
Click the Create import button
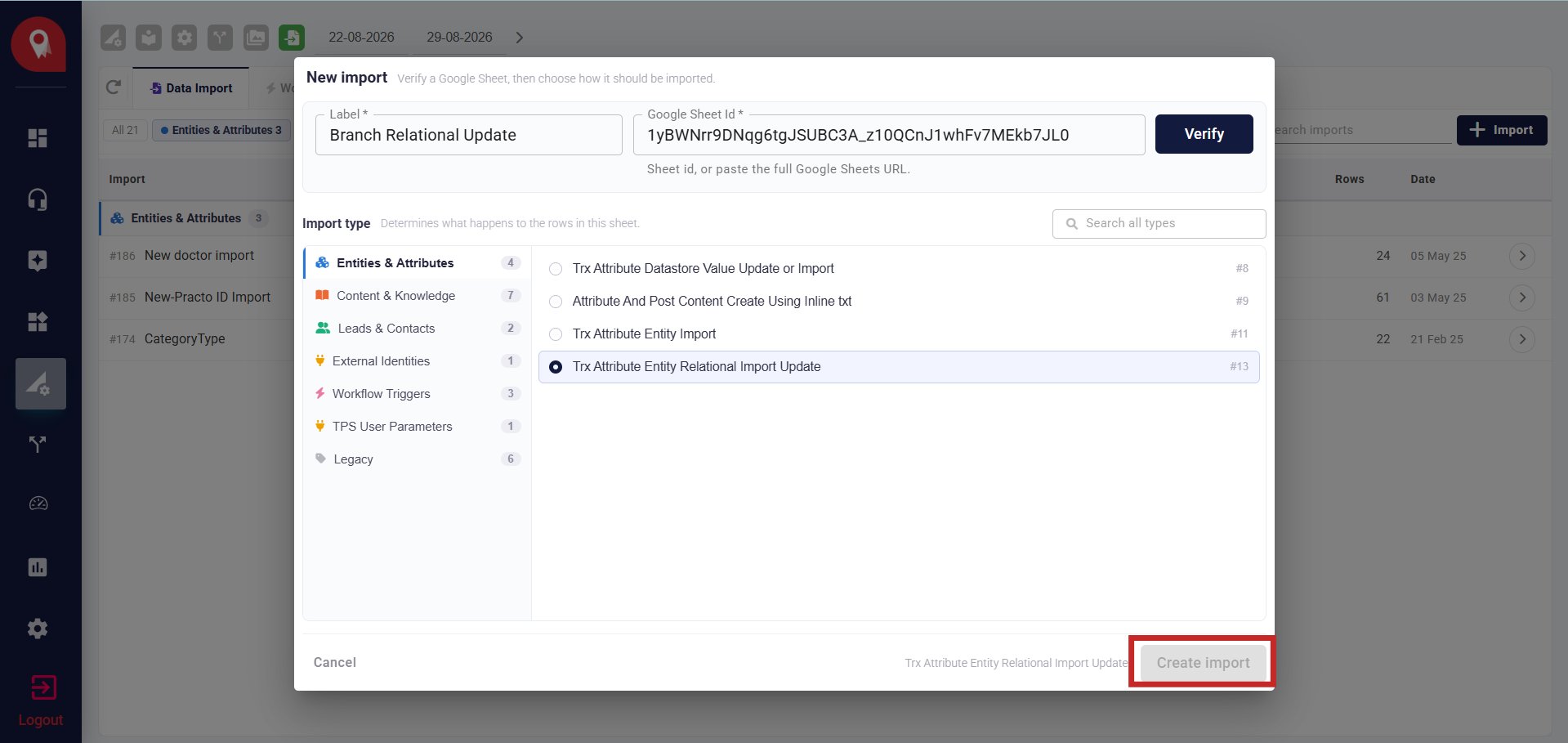point(1203,663)
